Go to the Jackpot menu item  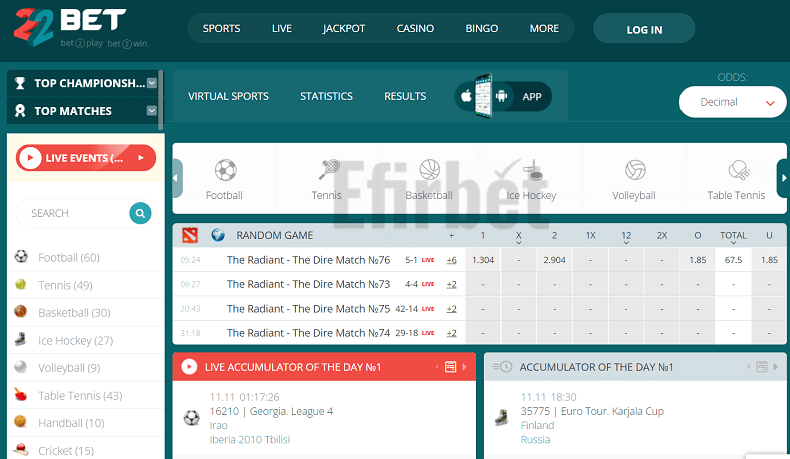344,29
